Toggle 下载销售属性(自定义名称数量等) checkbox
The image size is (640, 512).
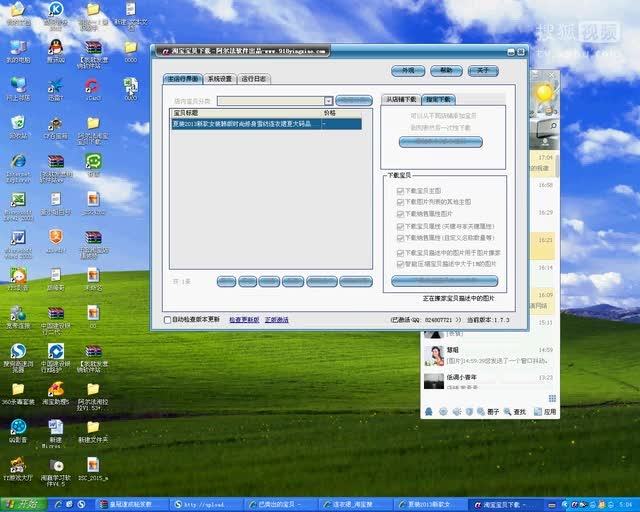pos(400,238)
